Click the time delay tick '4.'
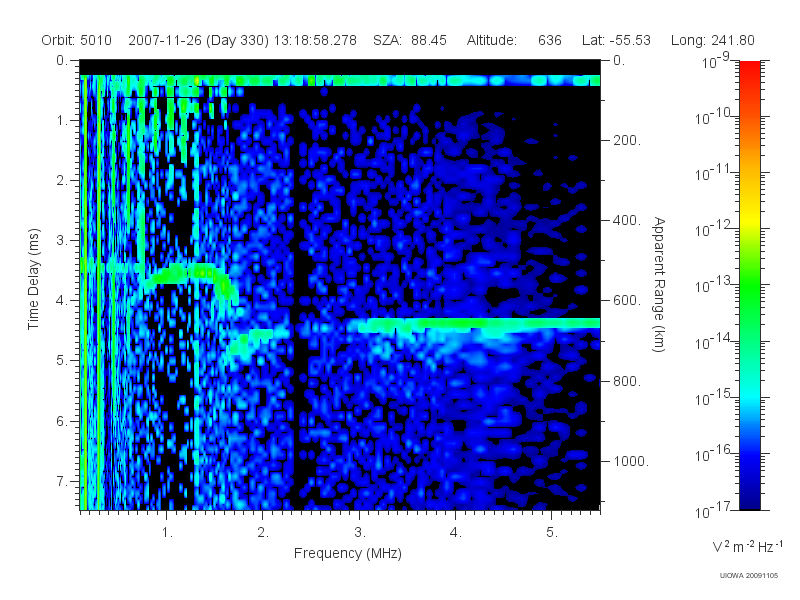The width and height of the screenshot is (800, 600). tap(62, 301)
